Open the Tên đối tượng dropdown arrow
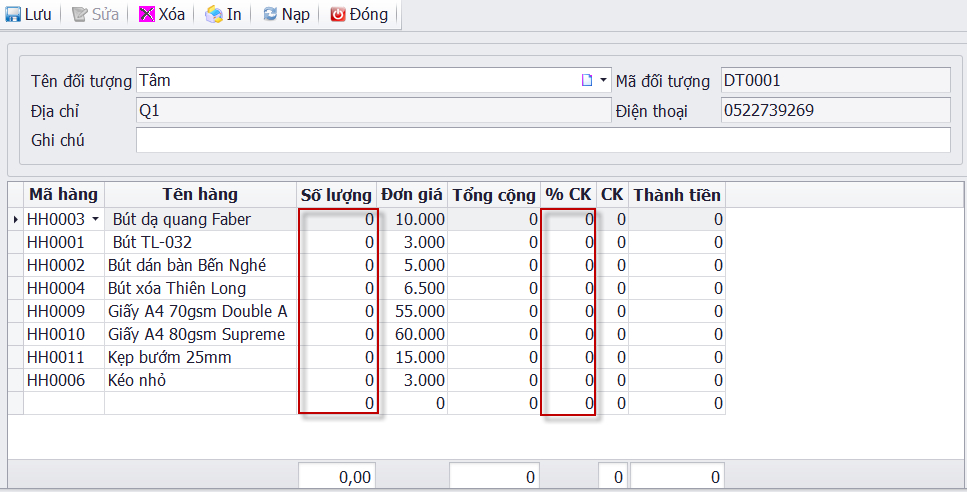 pyautogui.click(x=603, y=80)
